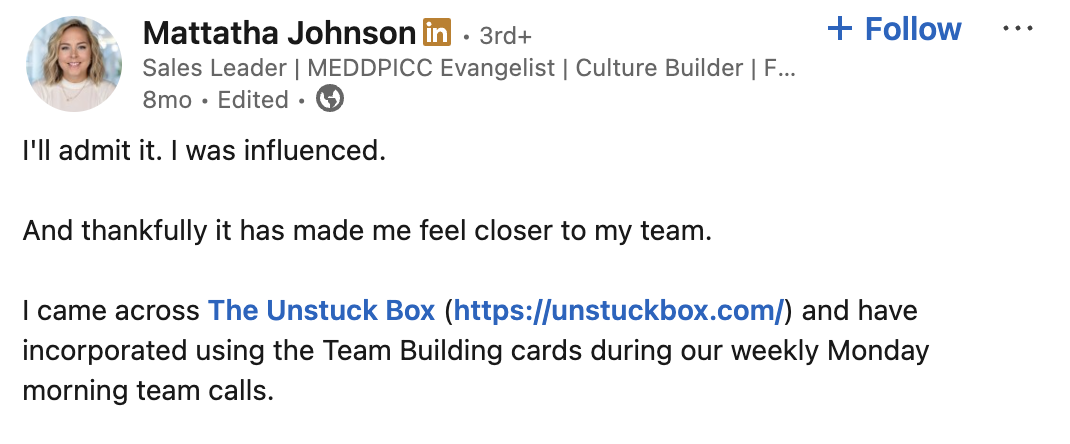The image size is (1070, 444).
Task: Open The Unstuck Box company link
Action: coord(321,310)
